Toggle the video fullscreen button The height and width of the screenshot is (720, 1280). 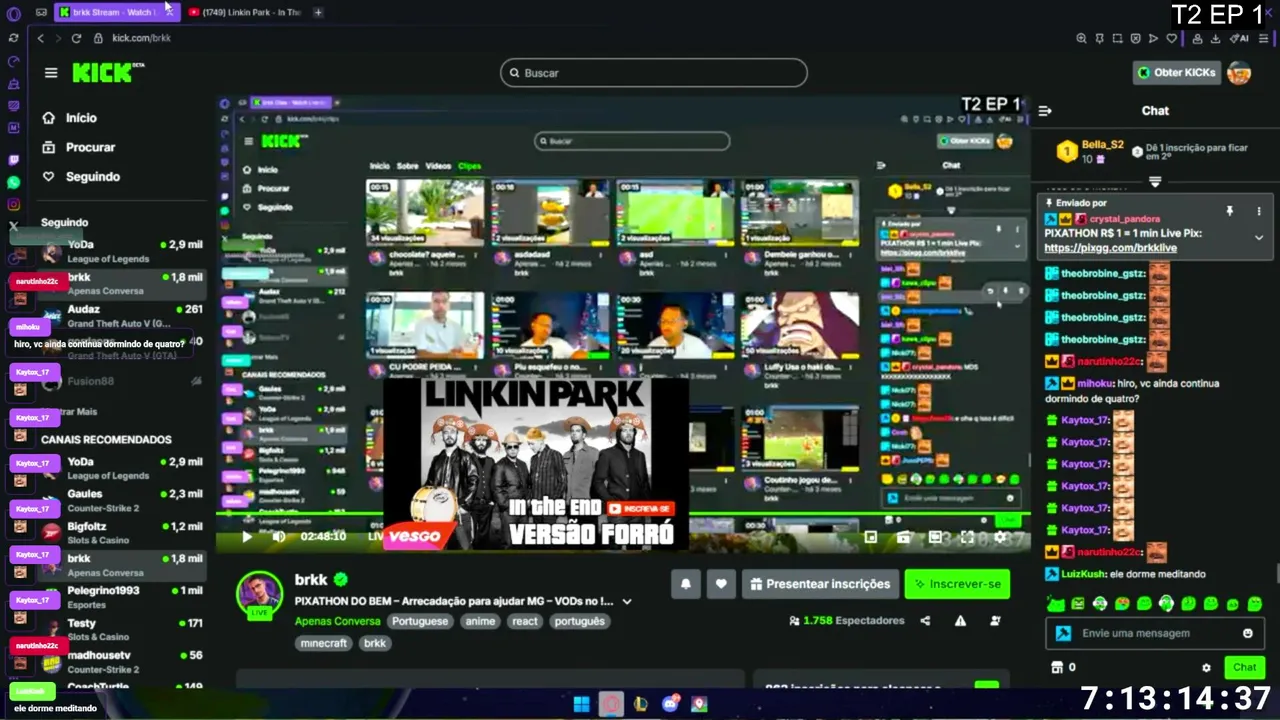(x=968, y=537)
